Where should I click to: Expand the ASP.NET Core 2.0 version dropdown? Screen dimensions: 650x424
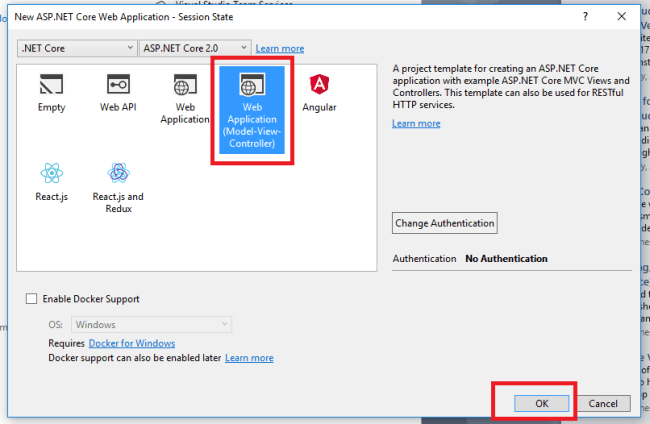point(195,48)
